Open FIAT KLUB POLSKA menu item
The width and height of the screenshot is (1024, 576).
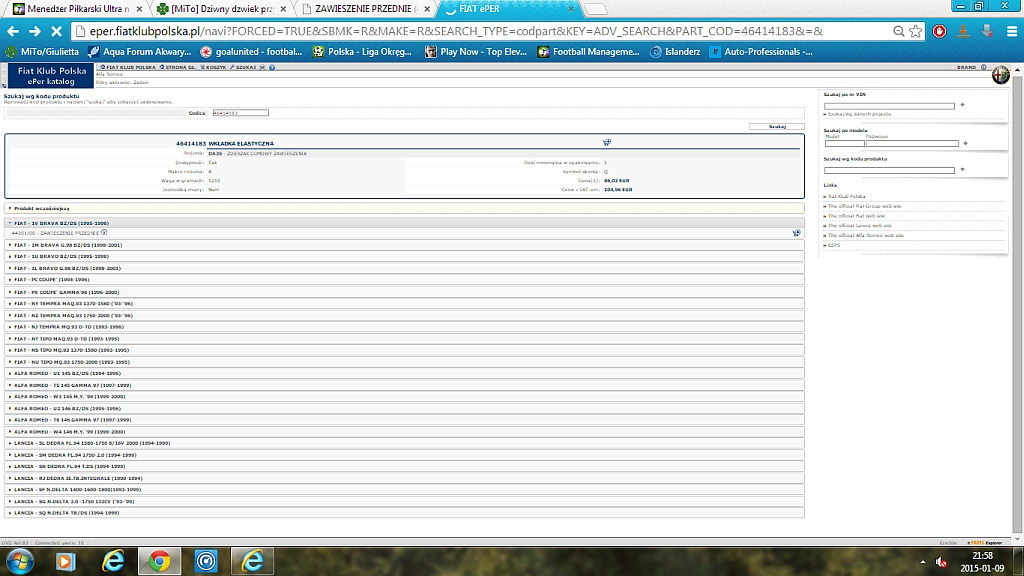pyautogui.click(x=128, y=67)
